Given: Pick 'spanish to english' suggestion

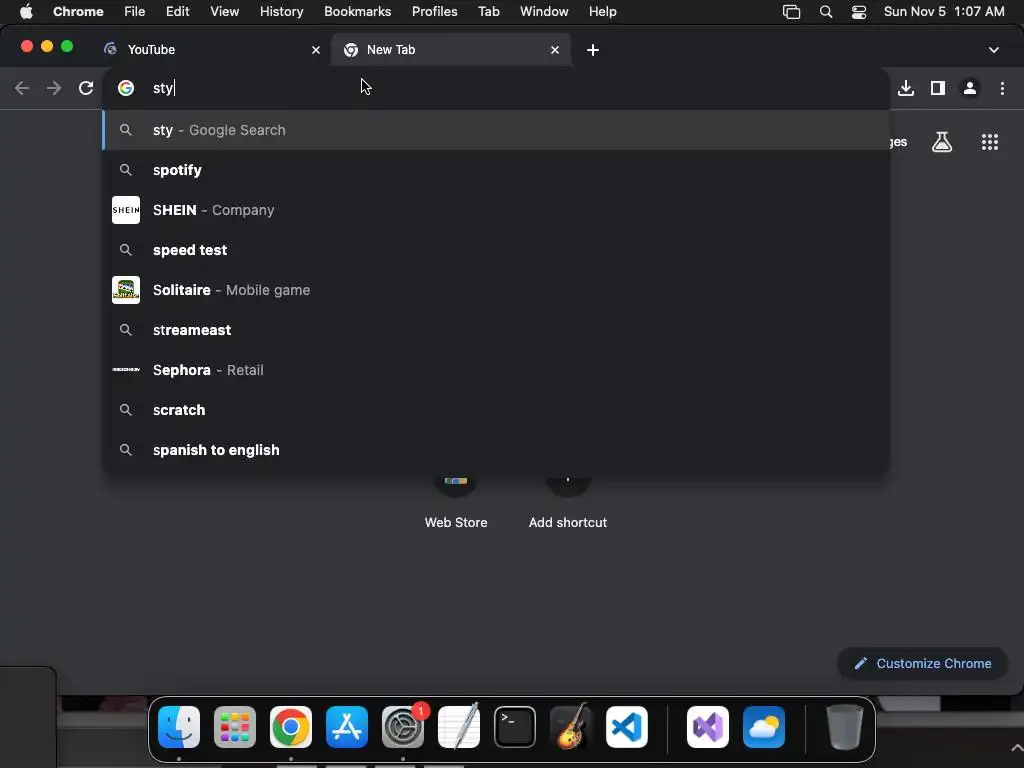Looking at the screenshot, I should 496,450.
